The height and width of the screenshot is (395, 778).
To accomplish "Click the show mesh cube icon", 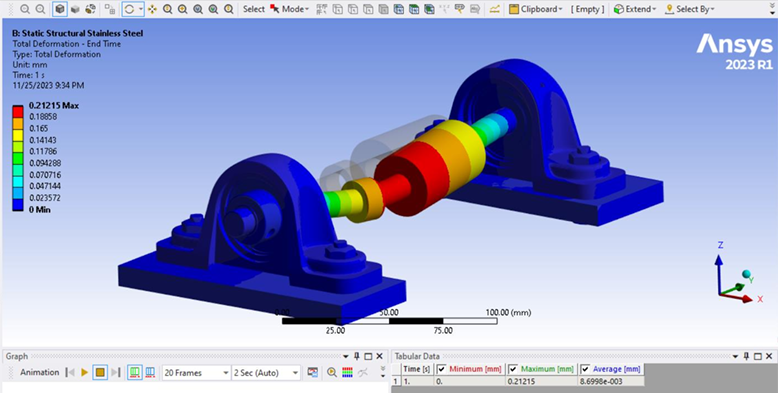I will point(90,9).
